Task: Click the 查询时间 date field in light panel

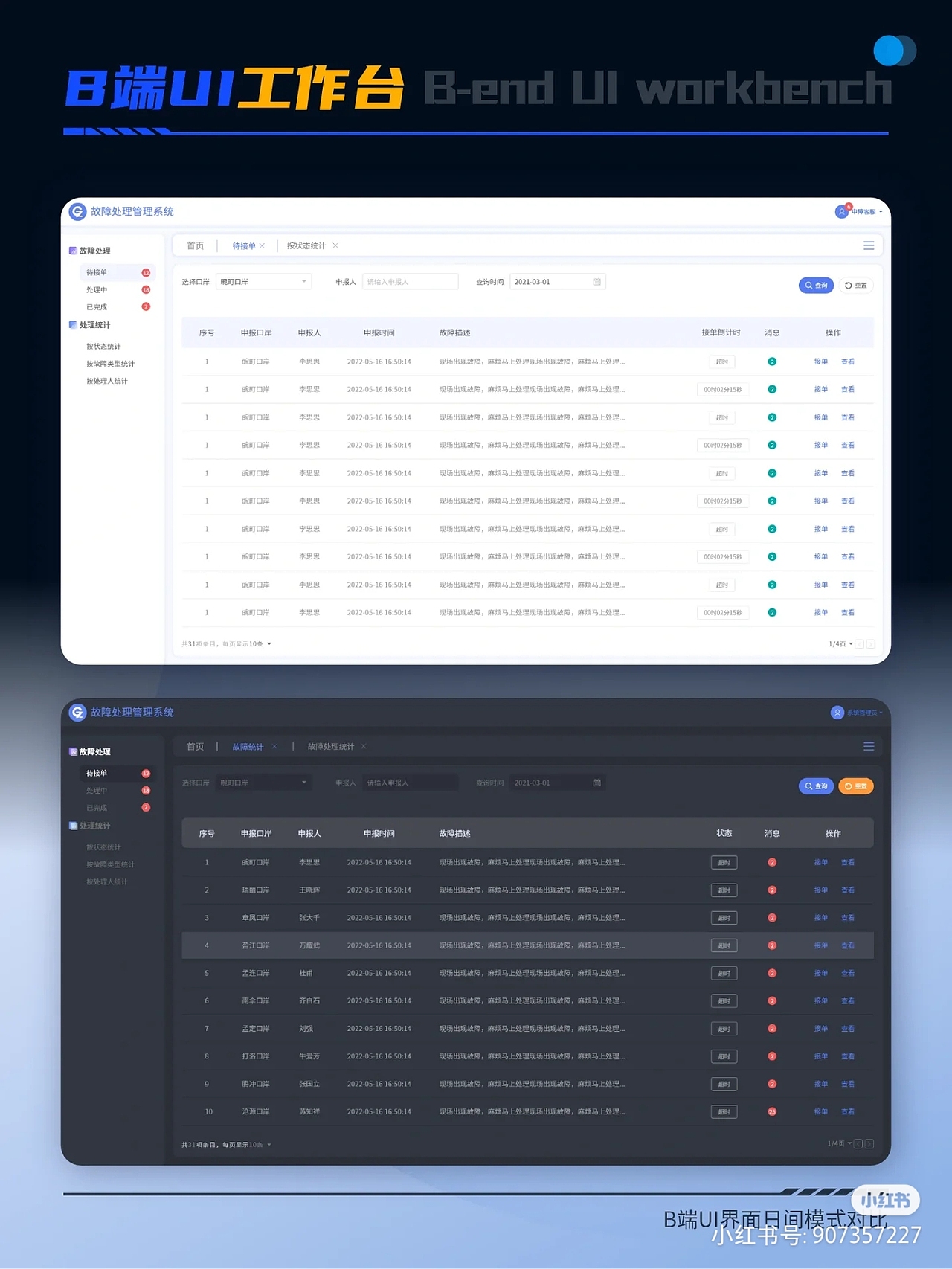Action: coord(558,282)
